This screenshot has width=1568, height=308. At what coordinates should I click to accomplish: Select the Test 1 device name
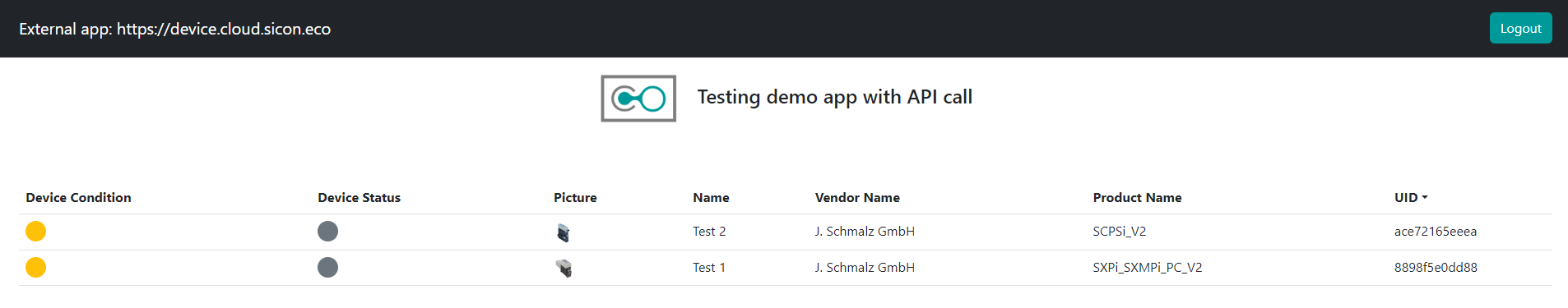[709, 268]
